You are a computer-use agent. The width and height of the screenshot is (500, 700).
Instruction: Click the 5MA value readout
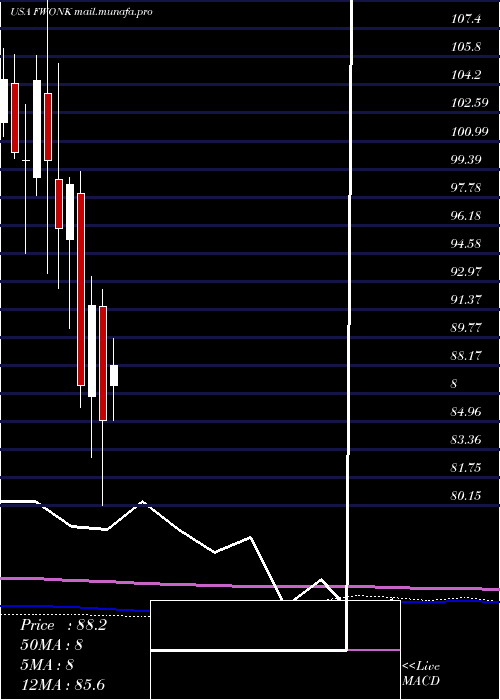(47, 665)
